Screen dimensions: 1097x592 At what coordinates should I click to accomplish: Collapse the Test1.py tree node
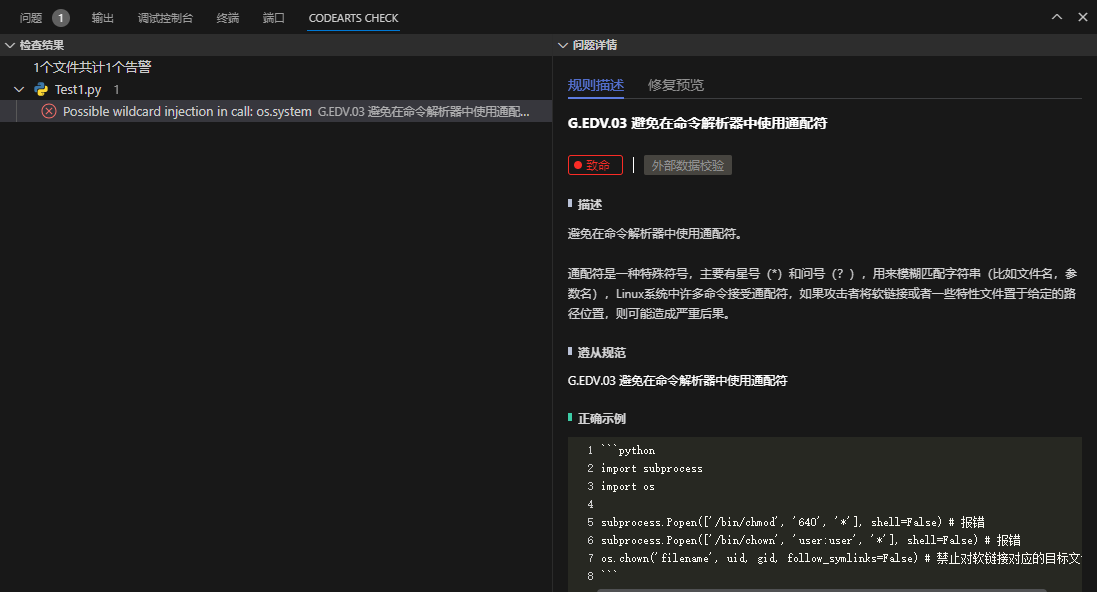pyautogui.click(x=19, y=90)
